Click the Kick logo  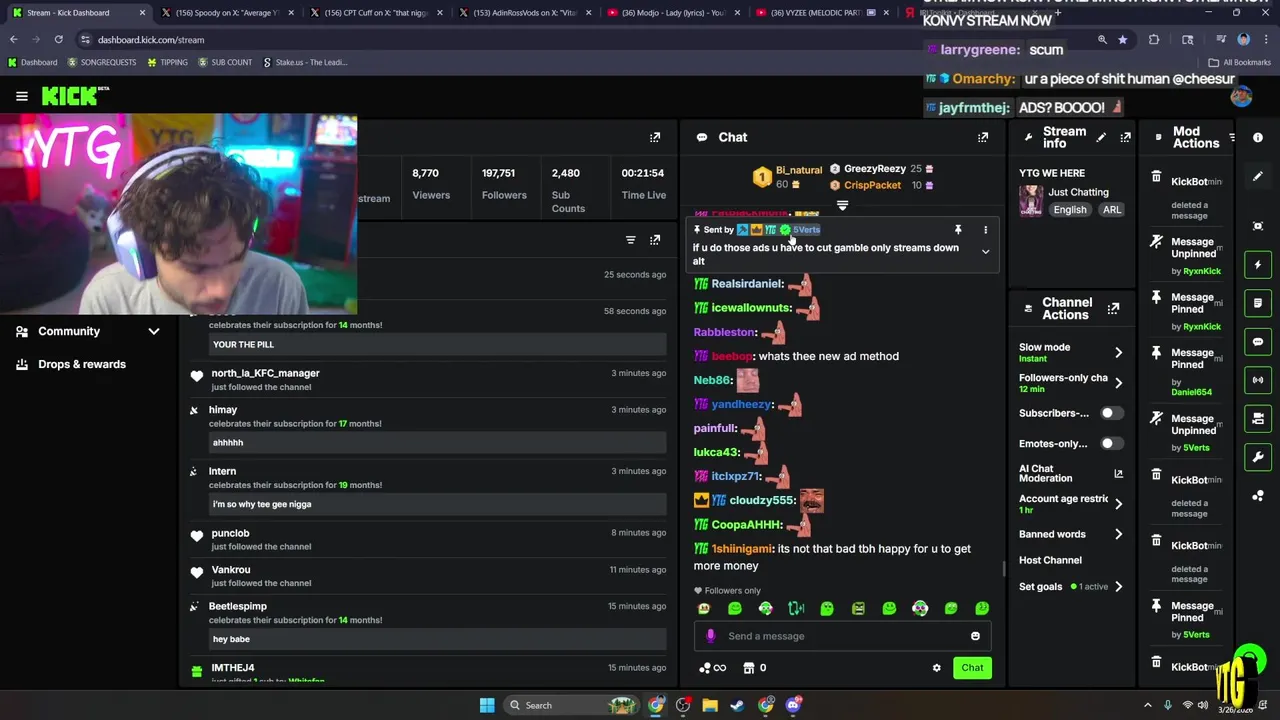pyautogui.click(x=74, y=96)
